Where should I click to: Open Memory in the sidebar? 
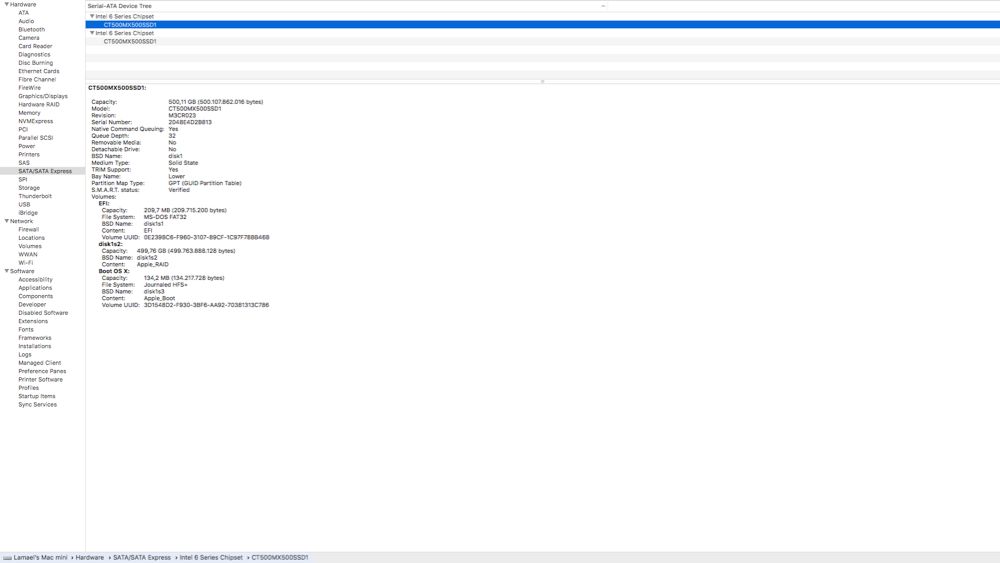click(29, 112)
